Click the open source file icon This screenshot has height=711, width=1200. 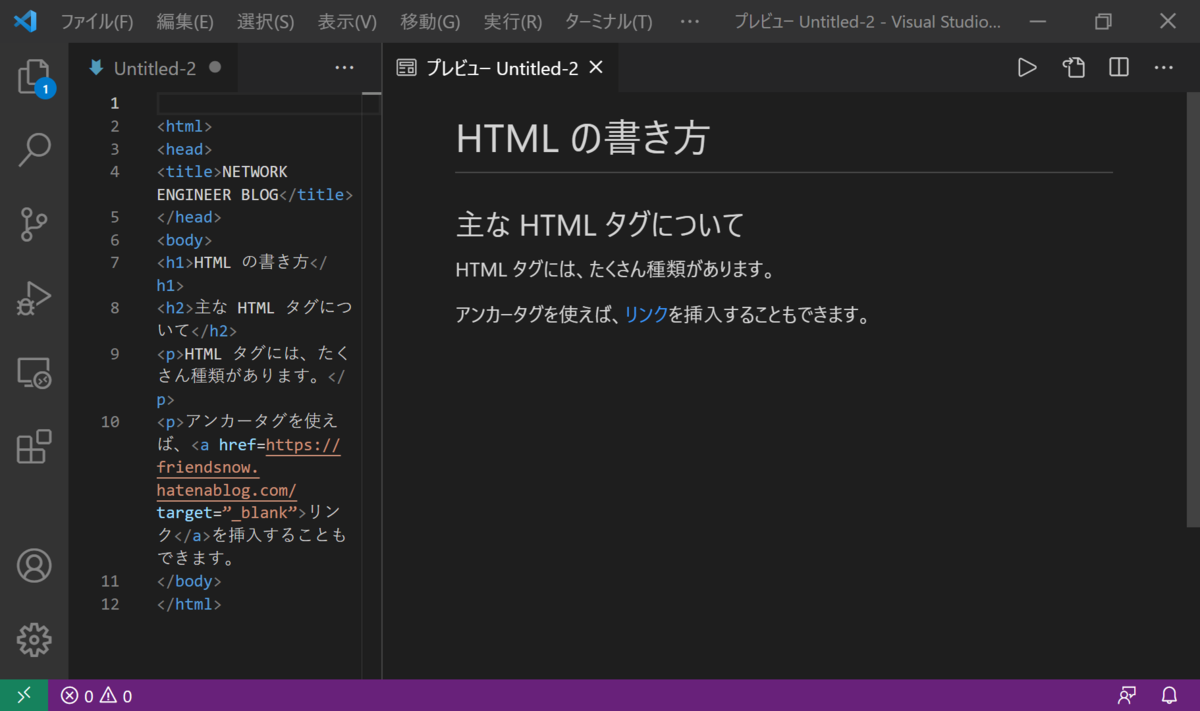click(x=1073, y=68)
